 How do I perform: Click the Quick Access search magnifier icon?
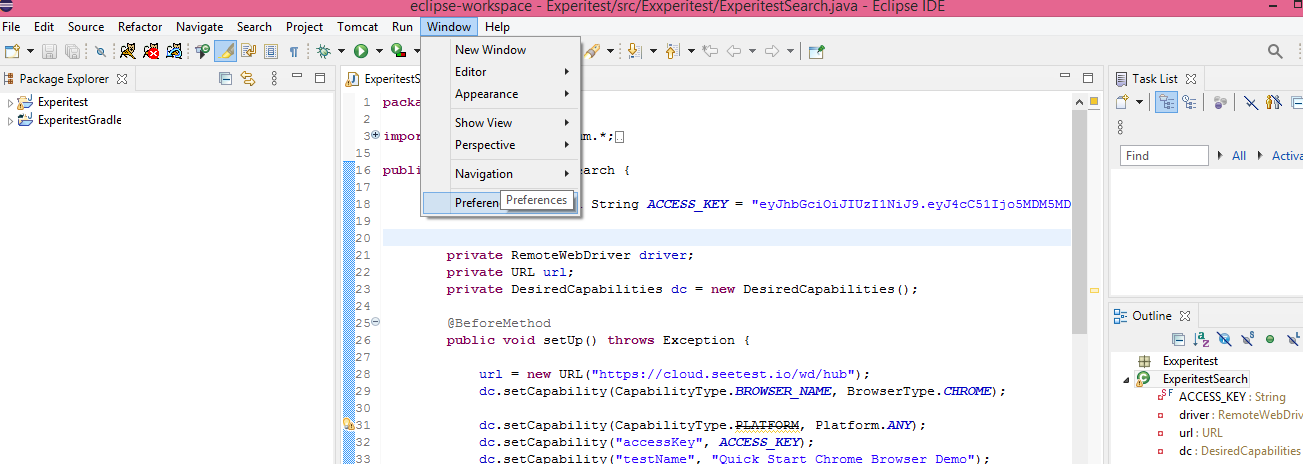pyautogui.click(x=1275, y=51)
